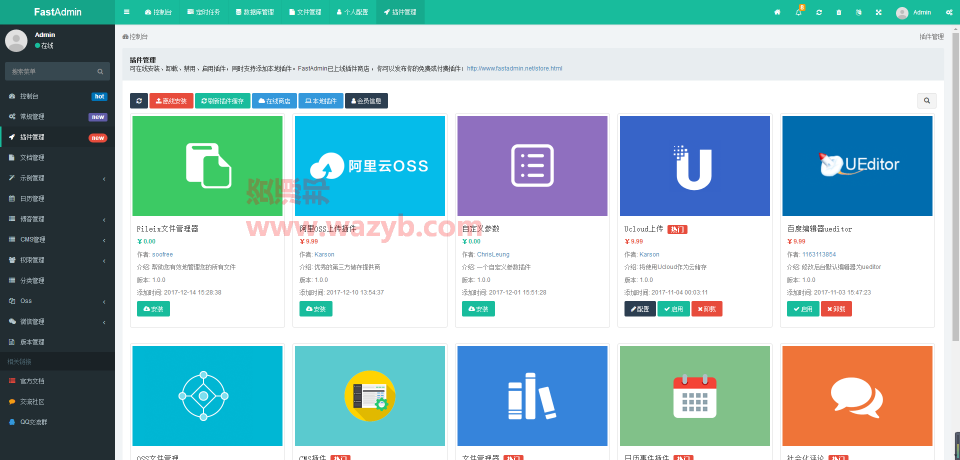Click the 阿里云OSS plugin thumbnail
960x460 pixels.
point(370,165)
